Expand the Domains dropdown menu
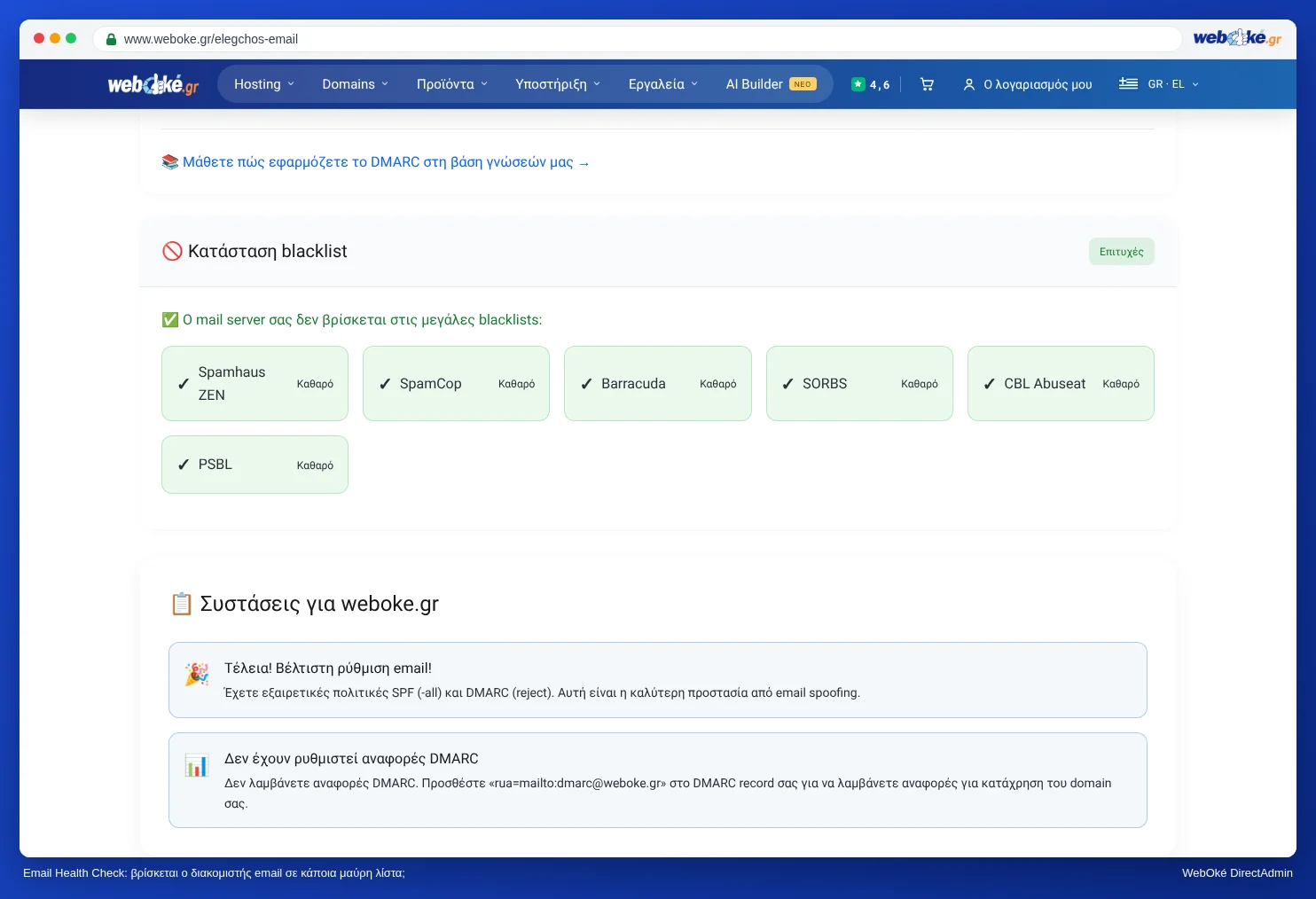The height and width of the screenshot is (899, 1316). tap(356, 84)
